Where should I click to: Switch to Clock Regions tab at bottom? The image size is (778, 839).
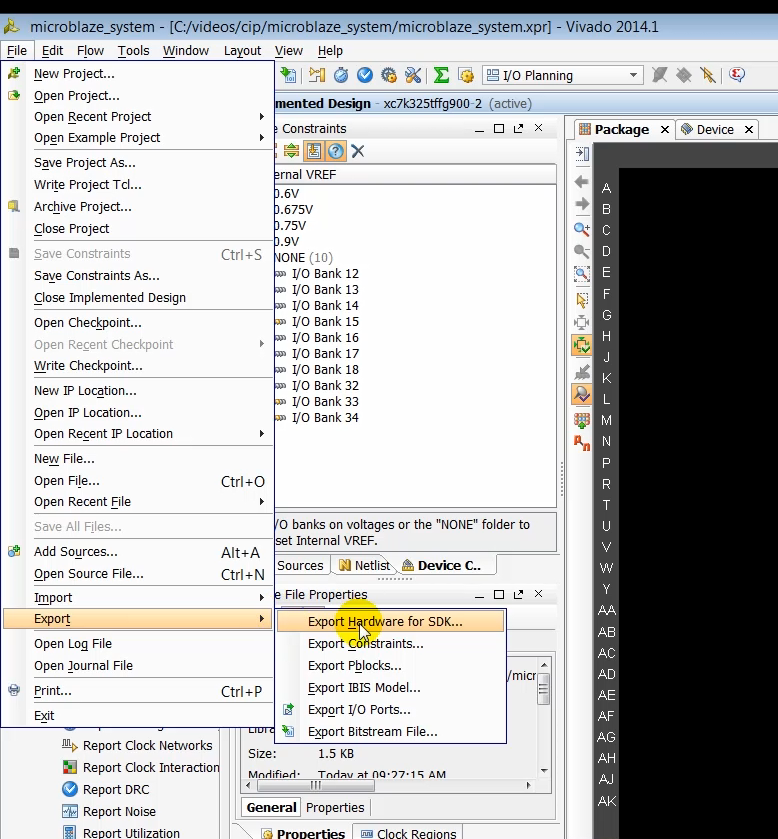point(409,834)
